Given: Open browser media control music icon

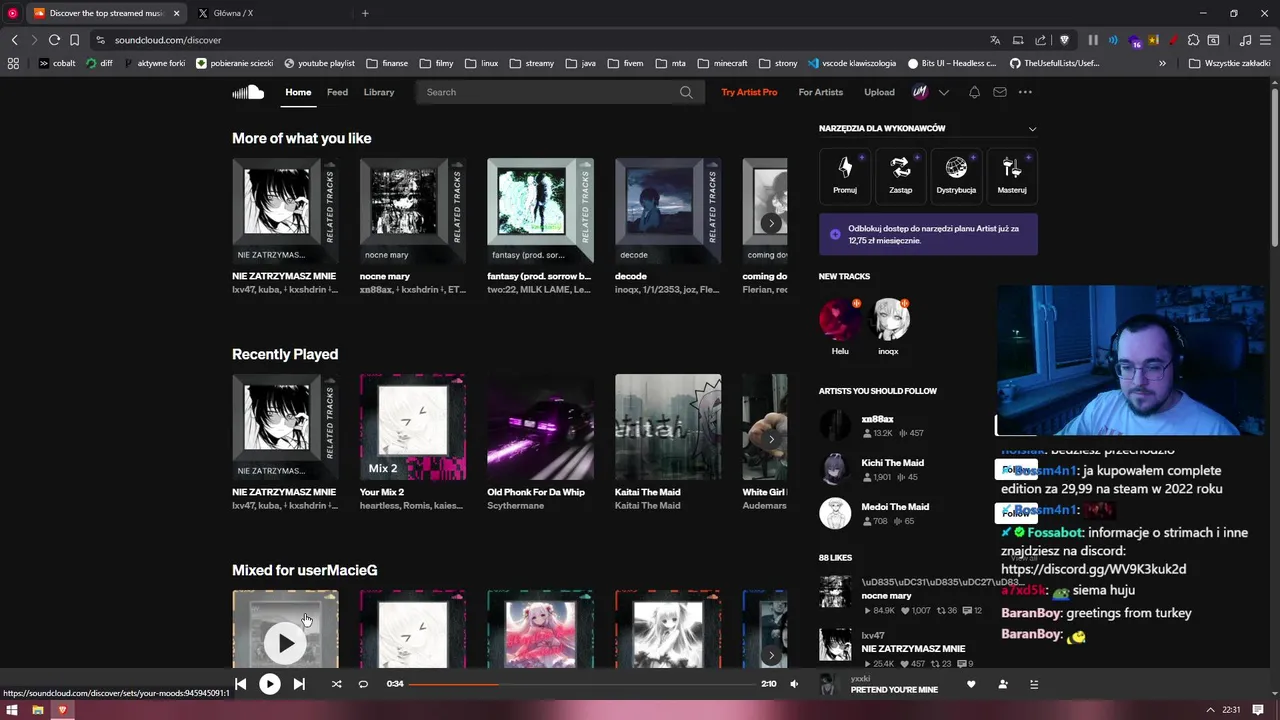Looking at the screenshot, I should click(x=1245, y=40).
